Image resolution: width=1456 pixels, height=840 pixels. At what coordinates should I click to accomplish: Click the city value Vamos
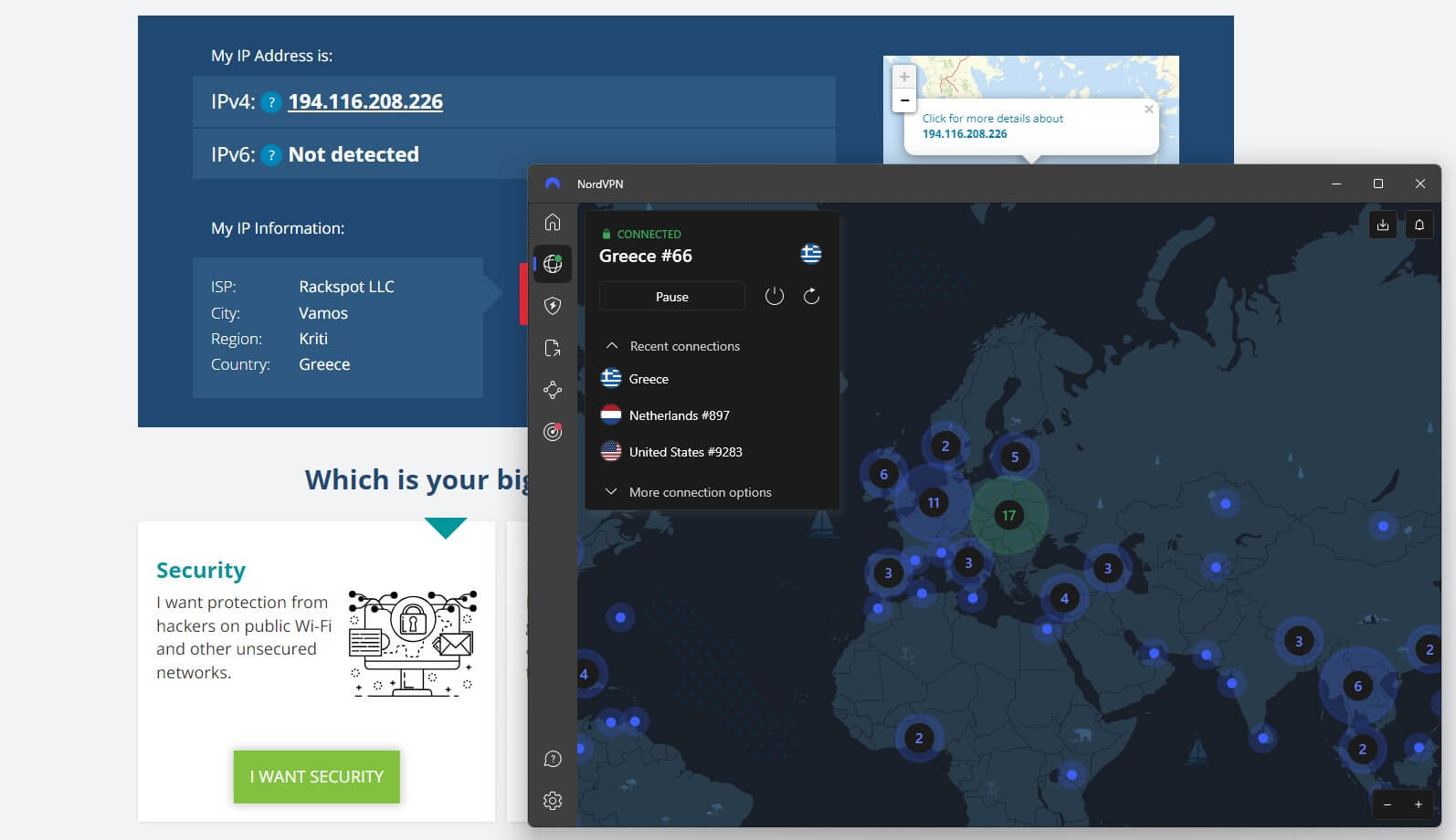click(x=323, y=313)
